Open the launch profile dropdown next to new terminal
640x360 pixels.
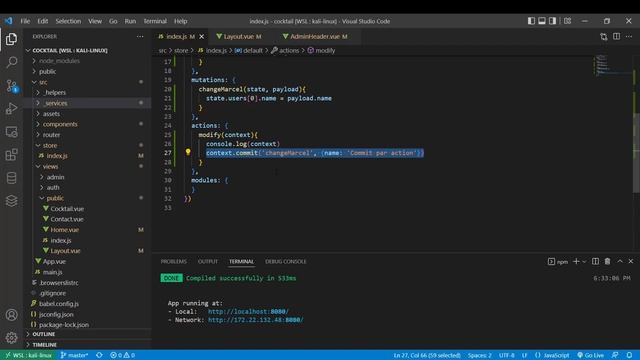pyautogui.click(x=584, y=261)
